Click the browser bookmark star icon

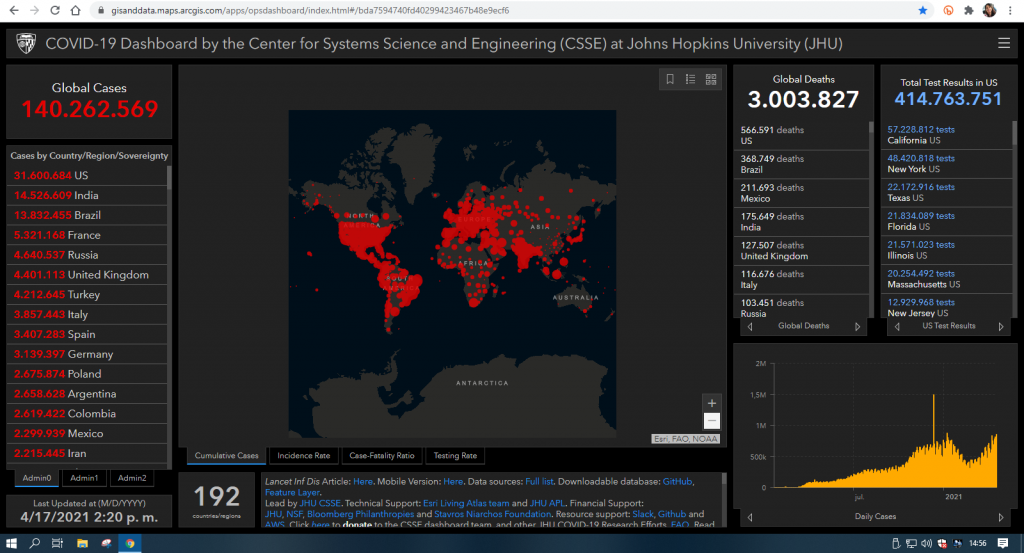tap(922, 10)
